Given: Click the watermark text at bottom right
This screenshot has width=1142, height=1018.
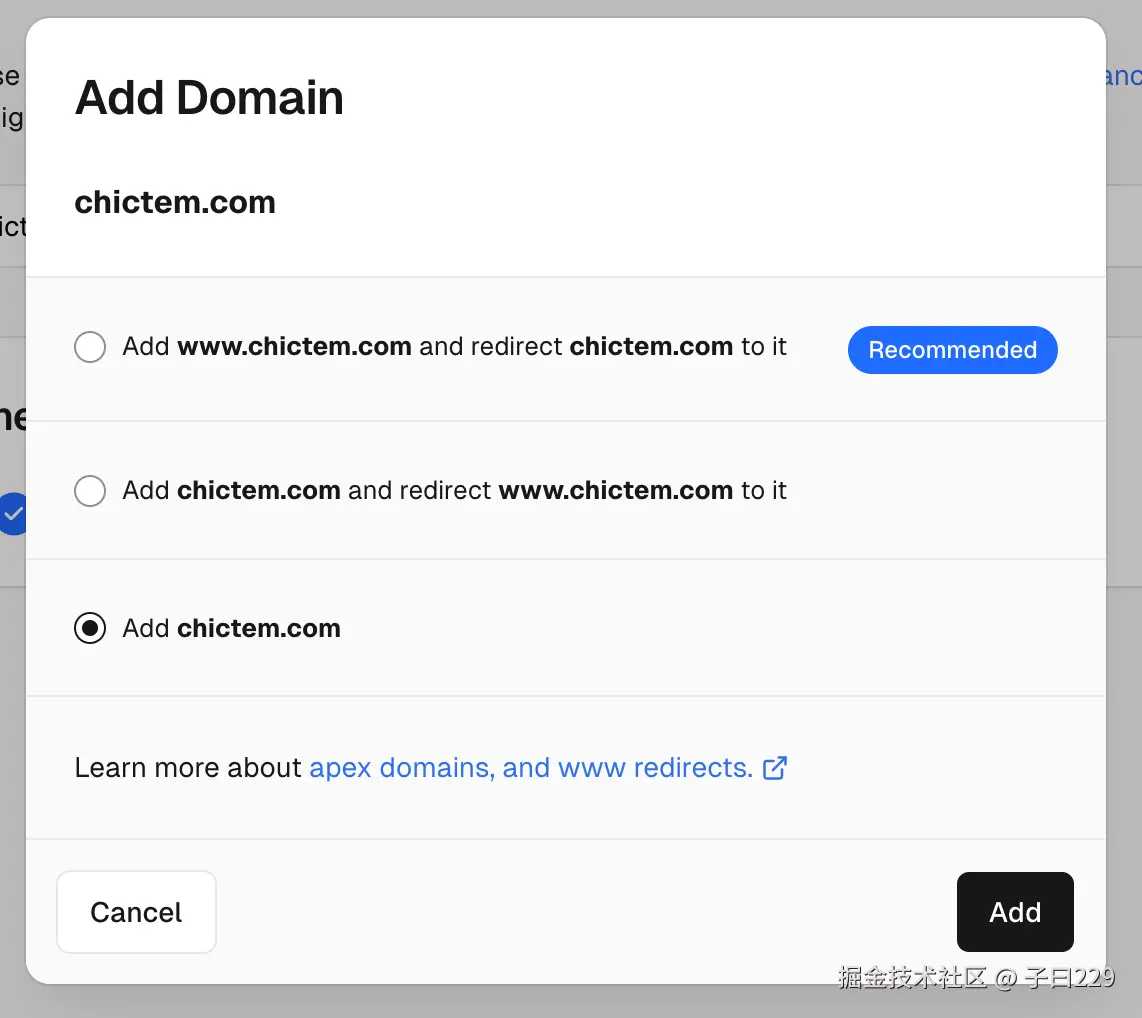Looking at the screenshot, I should tap(976, 978).
